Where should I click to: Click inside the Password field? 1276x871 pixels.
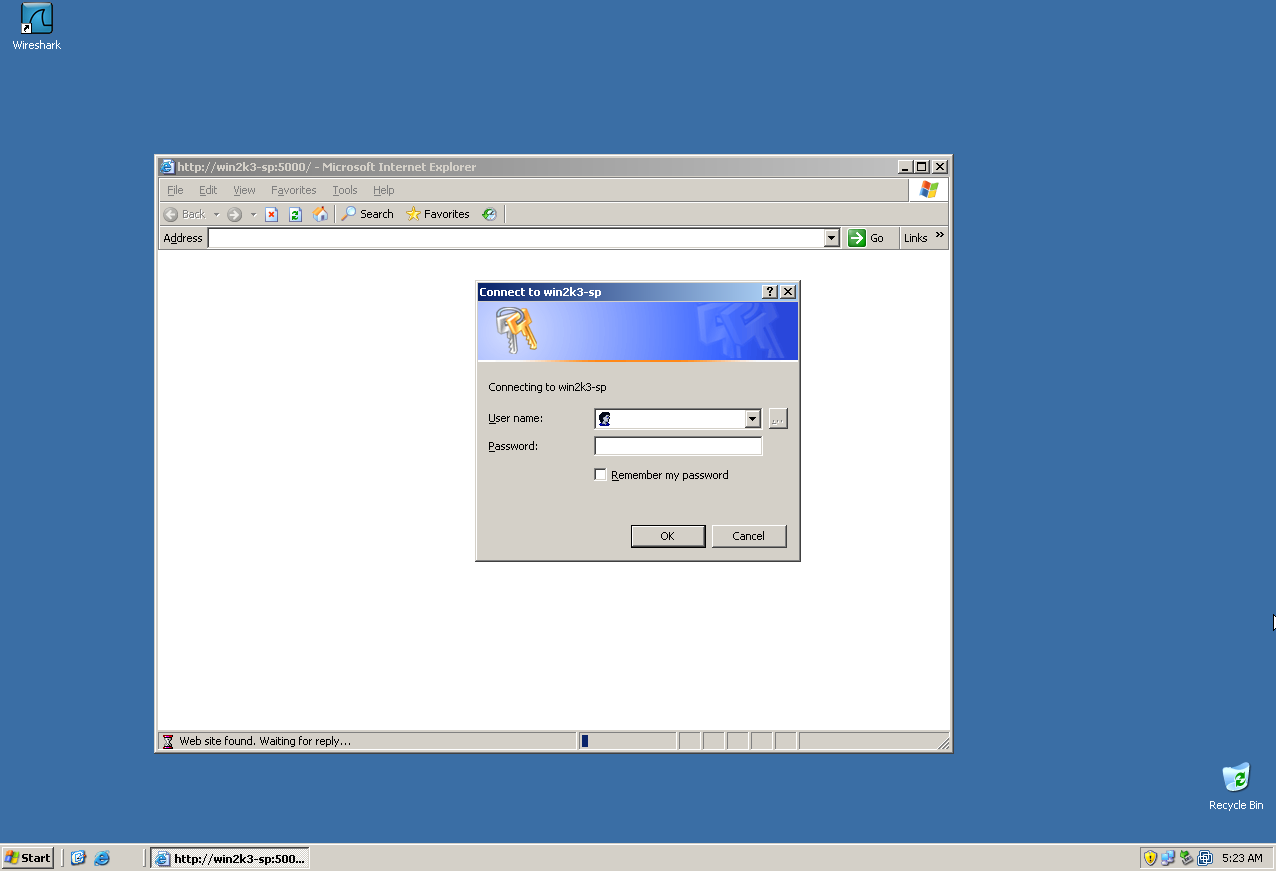point(677,445)
